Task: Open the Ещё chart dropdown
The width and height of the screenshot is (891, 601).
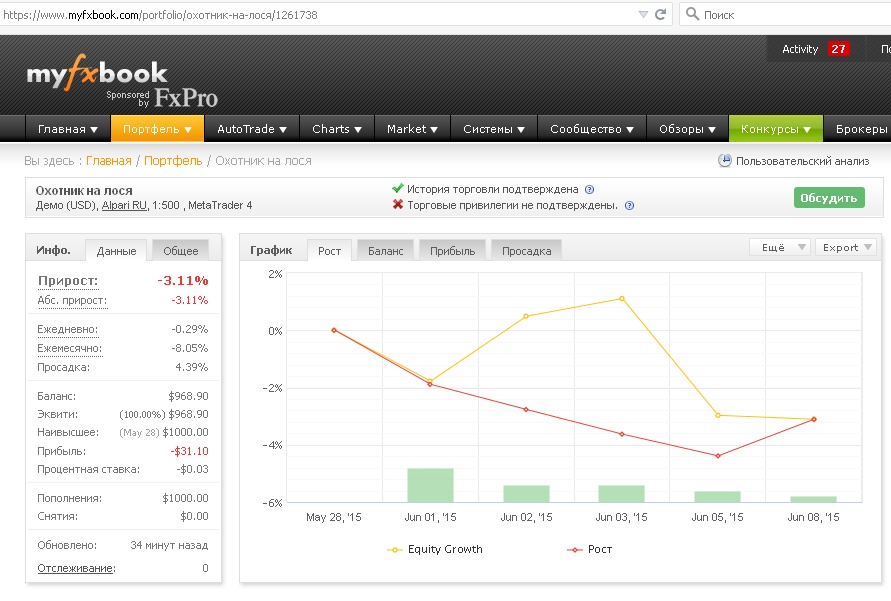Action: point(779,247)
